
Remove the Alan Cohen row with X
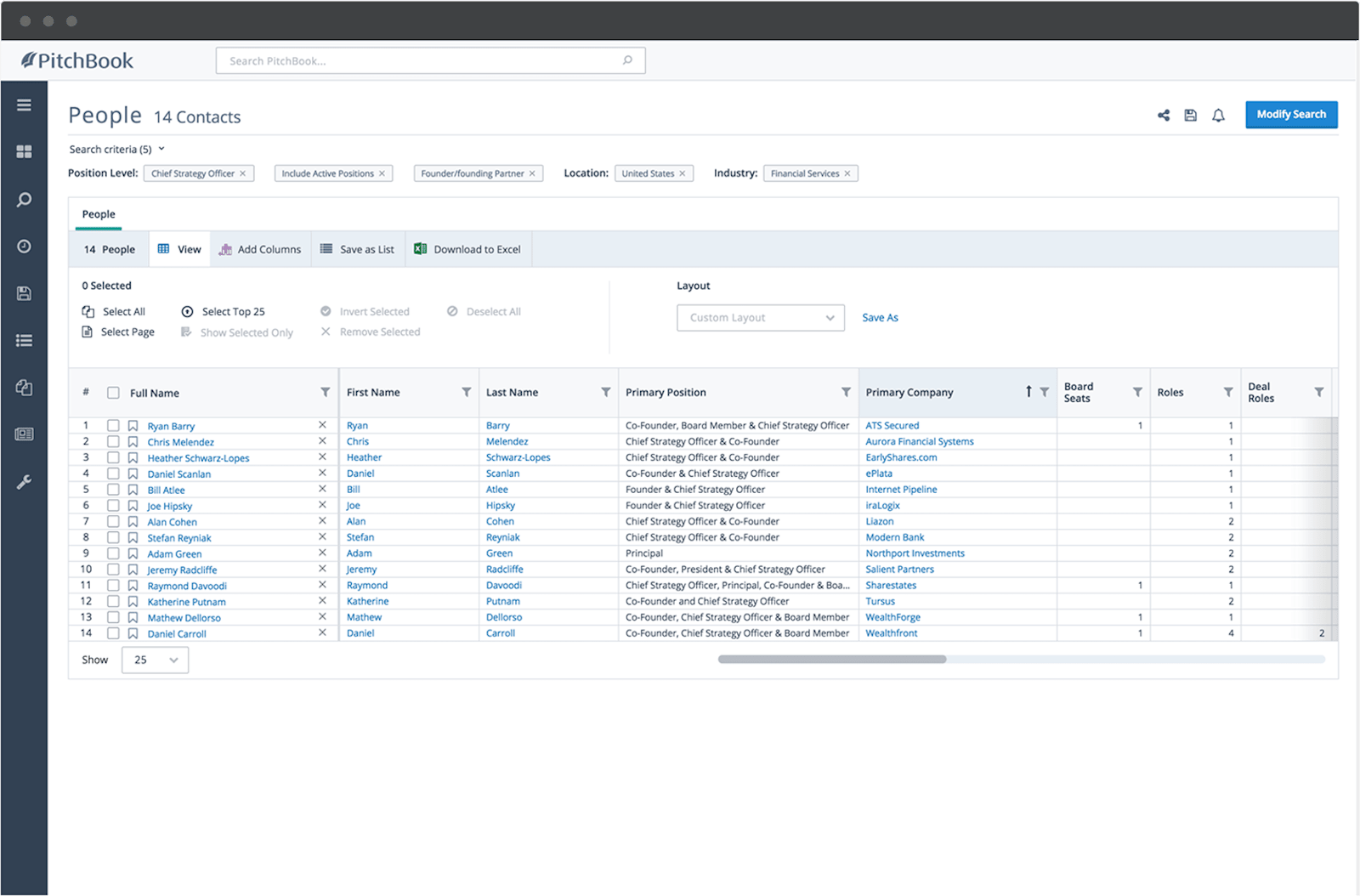(x=322, y=521)
